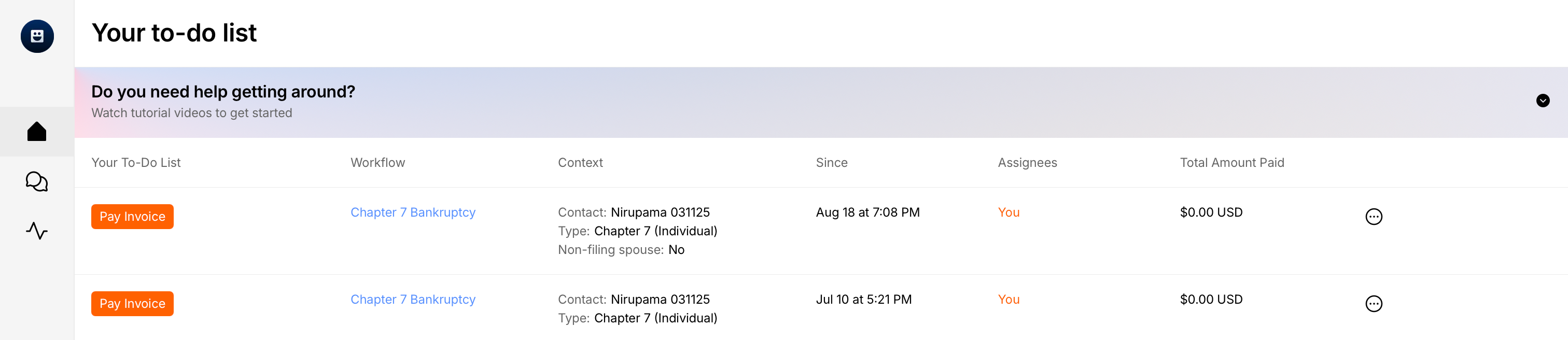Click the Since column header

pyautogui.click(x=831, y=162)
